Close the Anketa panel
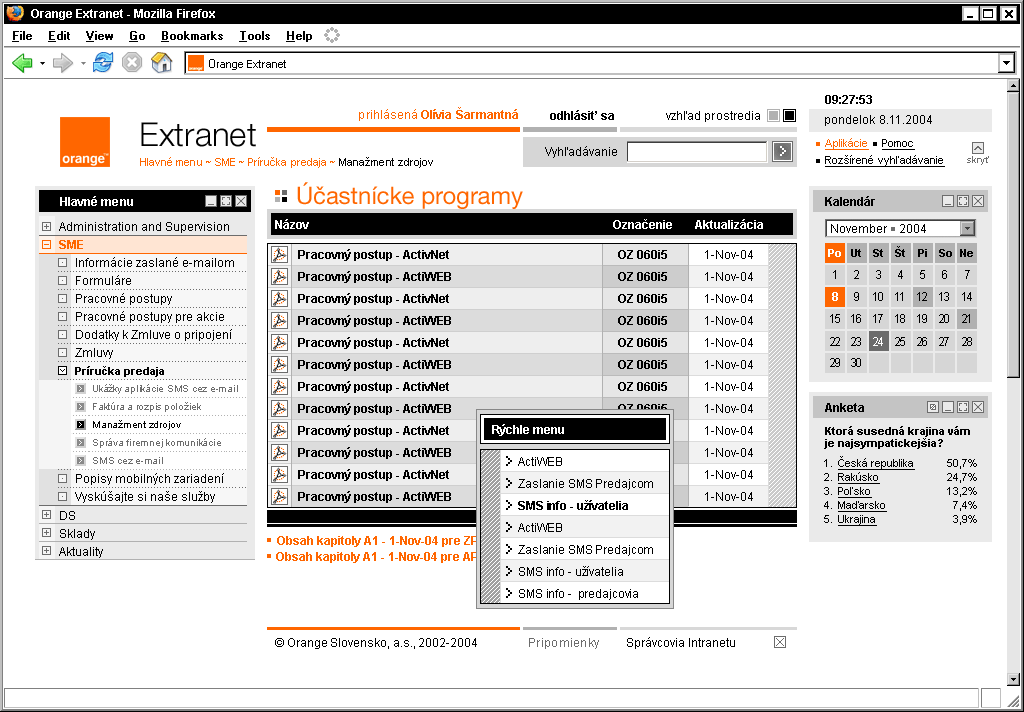The image size is (1024, 712). tap(978, 407)
